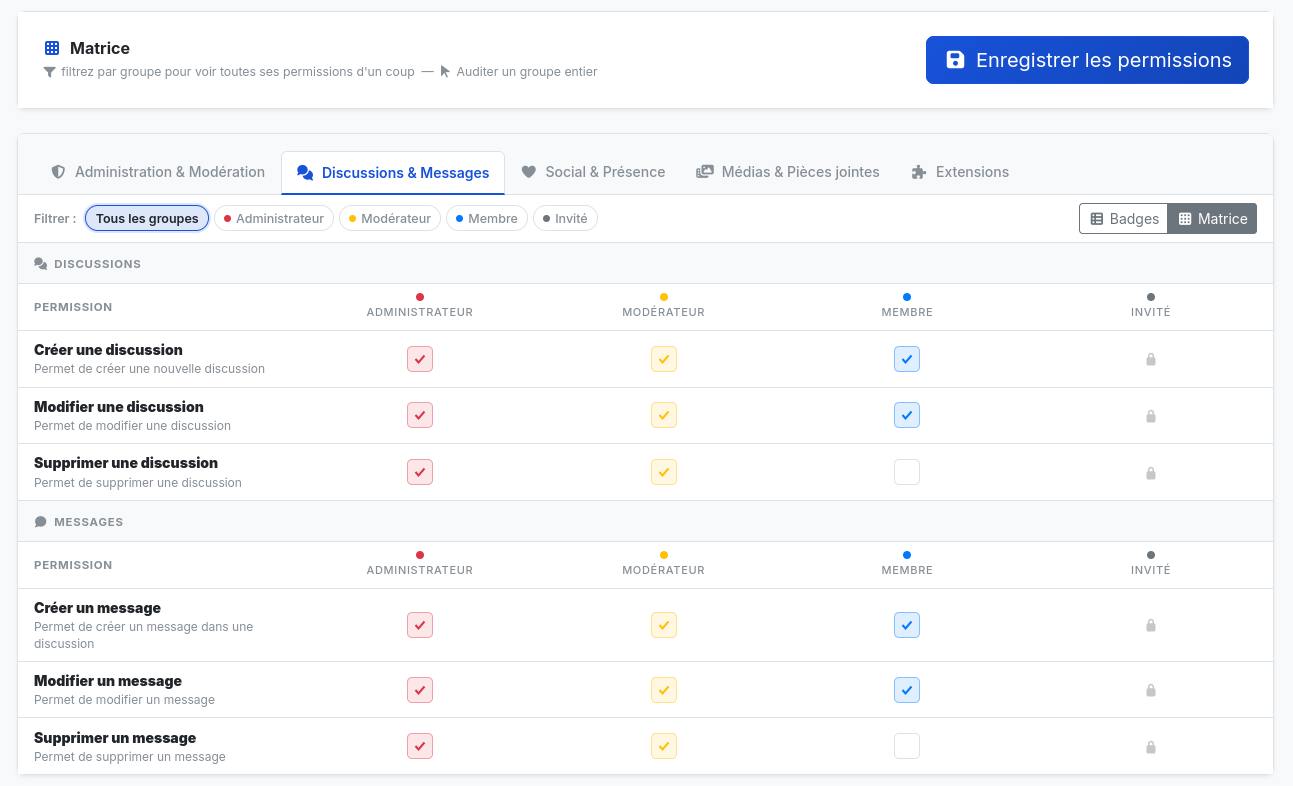This screenshot has height=786, width=1293.
Task: Switch to the Badges view
Action: coord(1123,218)
